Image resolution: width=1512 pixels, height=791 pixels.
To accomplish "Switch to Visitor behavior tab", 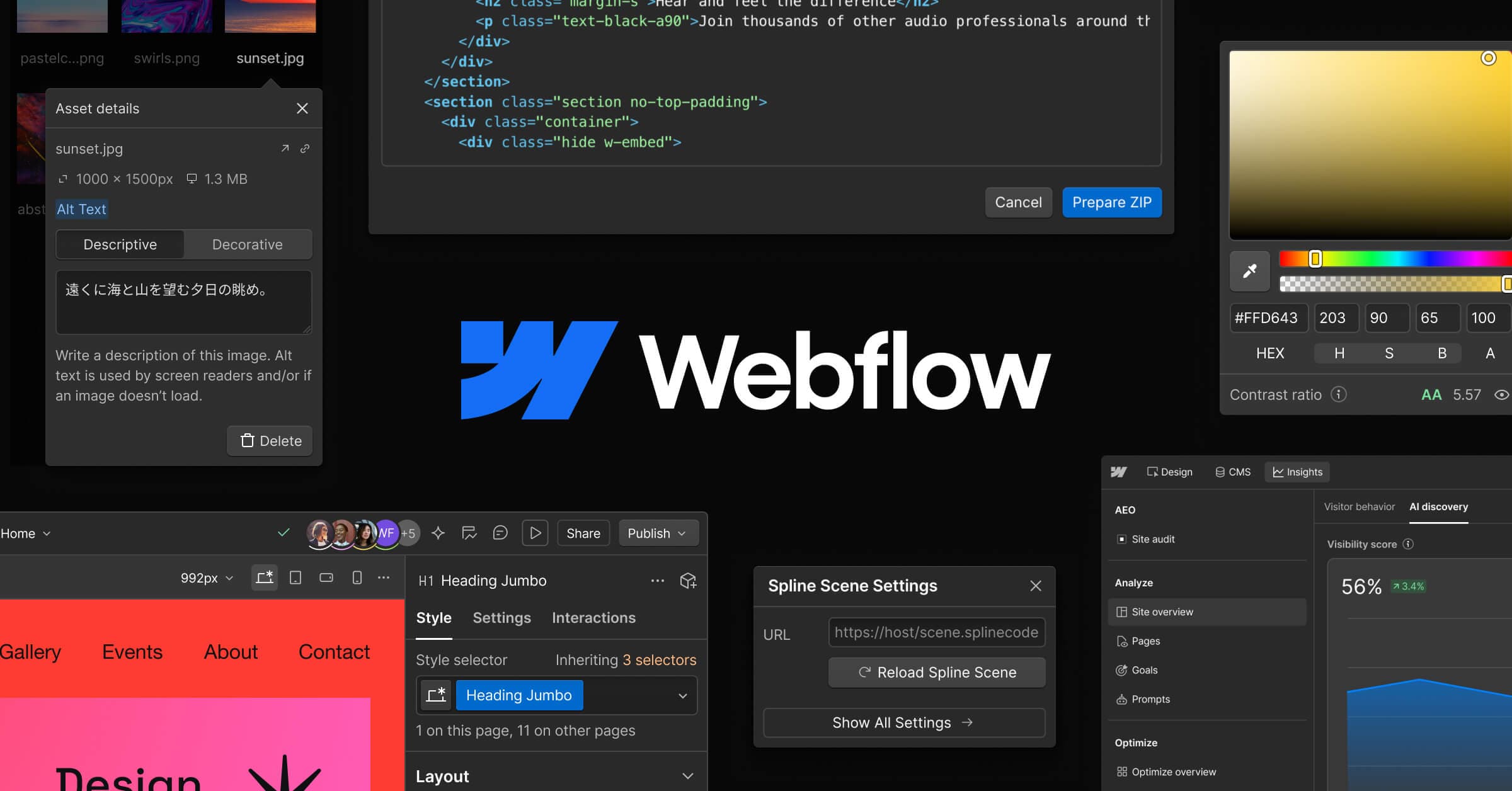I will tap(1359, 506).
